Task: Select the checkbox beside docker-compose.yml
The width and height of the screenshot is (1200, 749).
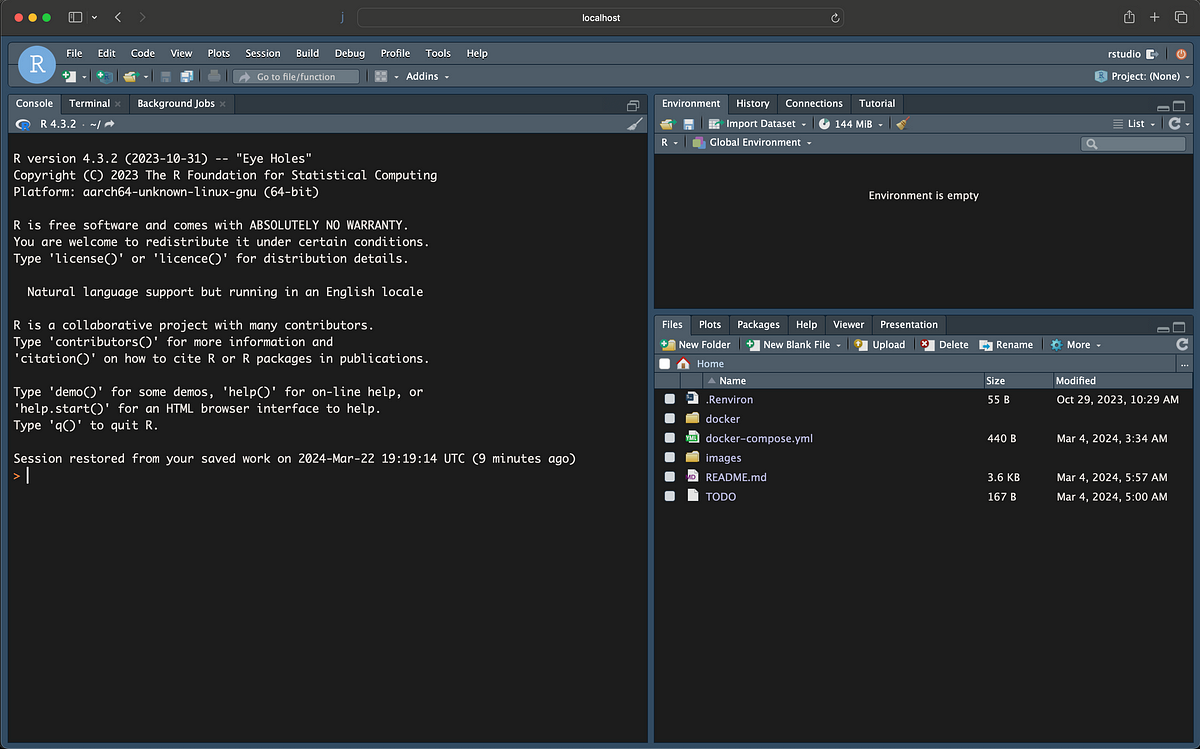Action: pos(669,438)
